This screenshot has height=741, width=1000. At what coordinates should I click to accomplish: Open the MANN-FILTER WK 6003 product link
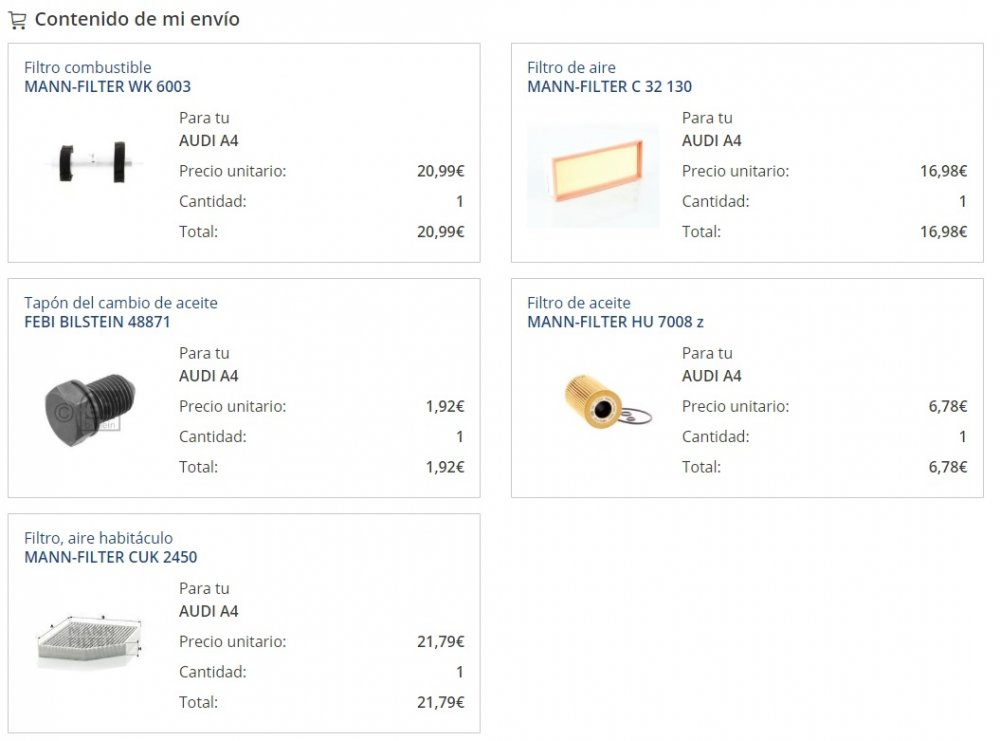click(x=107, y=87)
